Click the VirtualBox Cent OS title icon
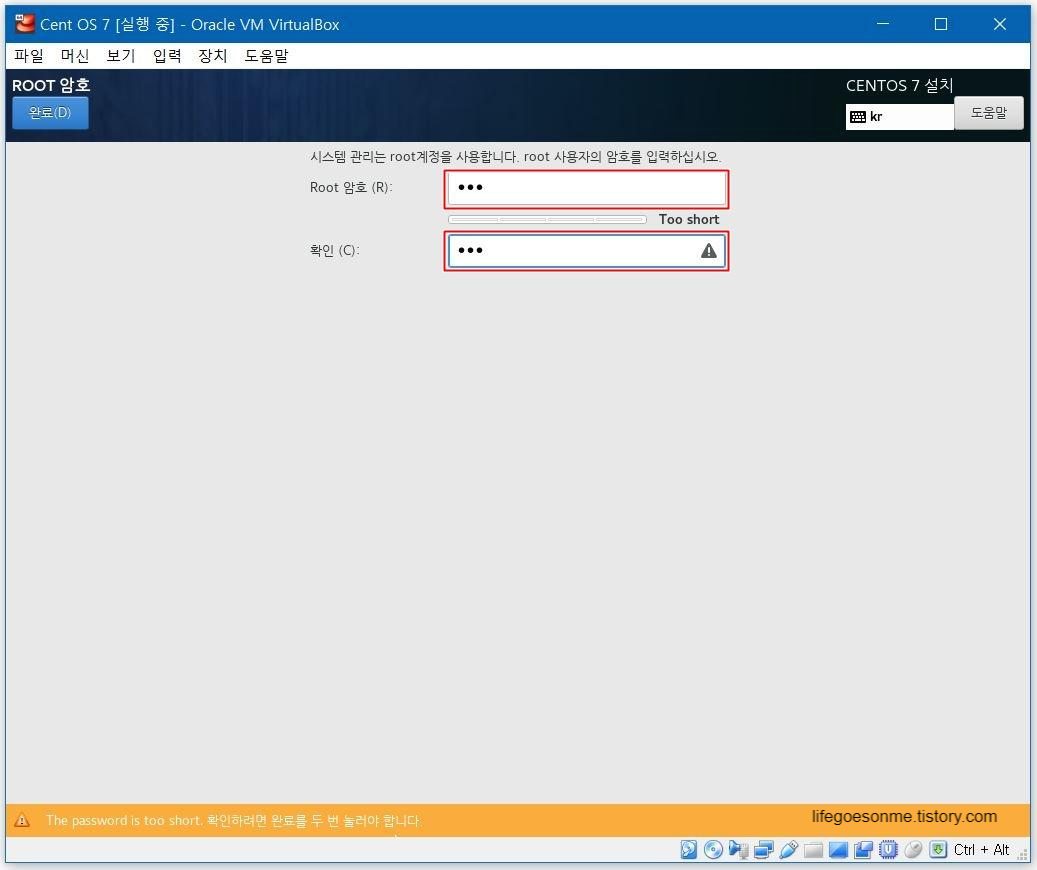The height and width of the screenshot is (870, 1037). coord(24,24)
